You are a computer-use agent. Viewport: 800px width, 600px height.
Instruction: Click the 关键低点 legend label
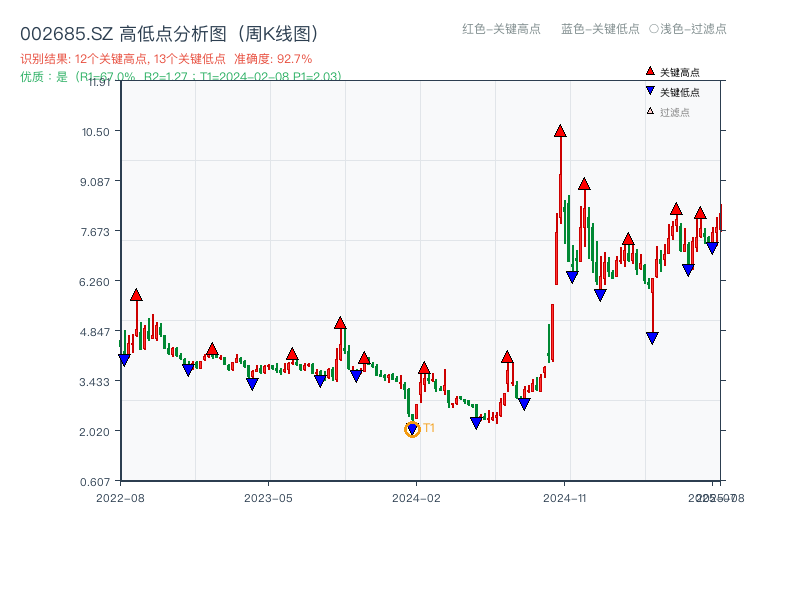click(680, 92)
